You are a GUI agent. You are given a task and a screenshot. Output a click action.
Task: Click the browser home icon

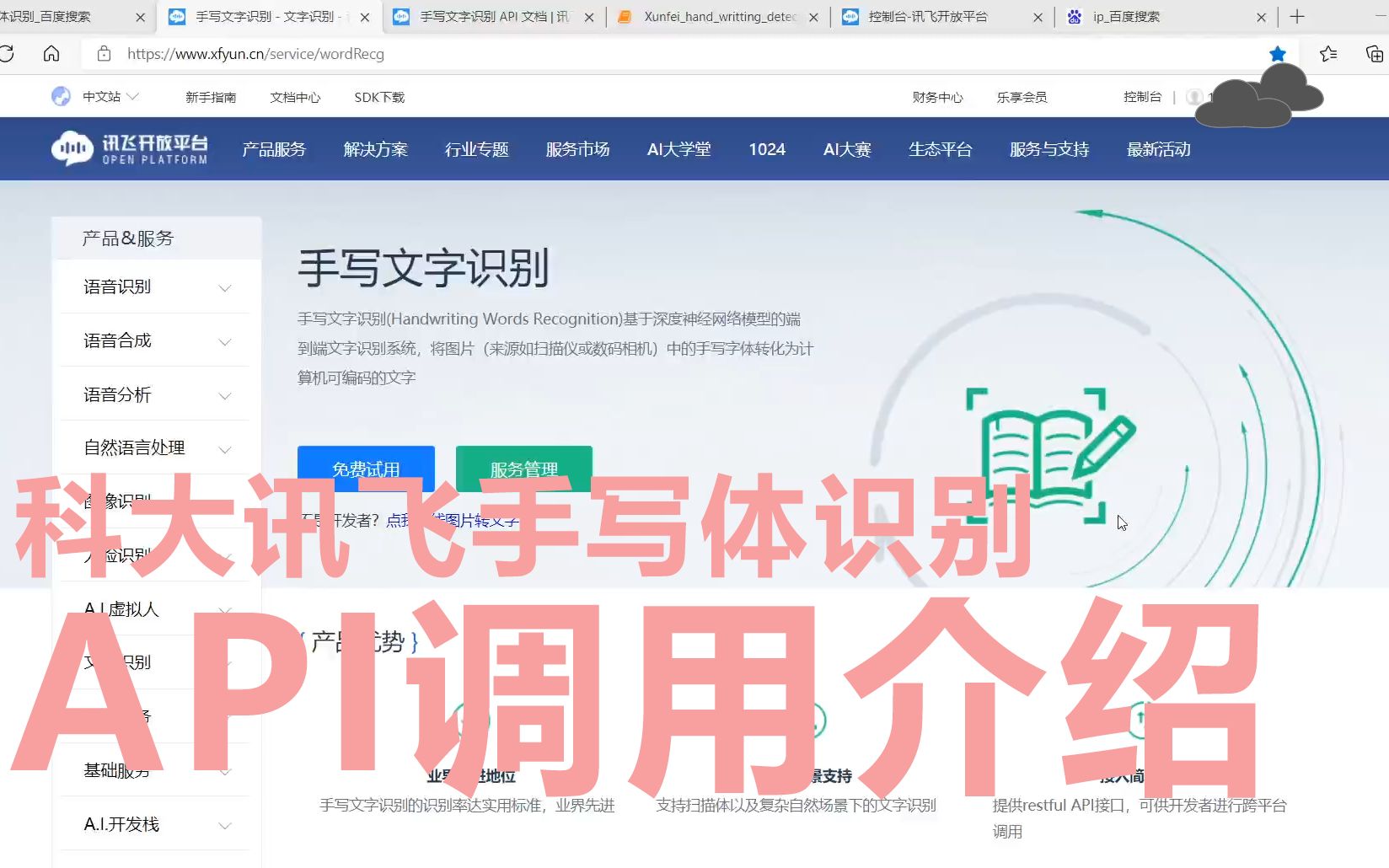click(51, 54)
